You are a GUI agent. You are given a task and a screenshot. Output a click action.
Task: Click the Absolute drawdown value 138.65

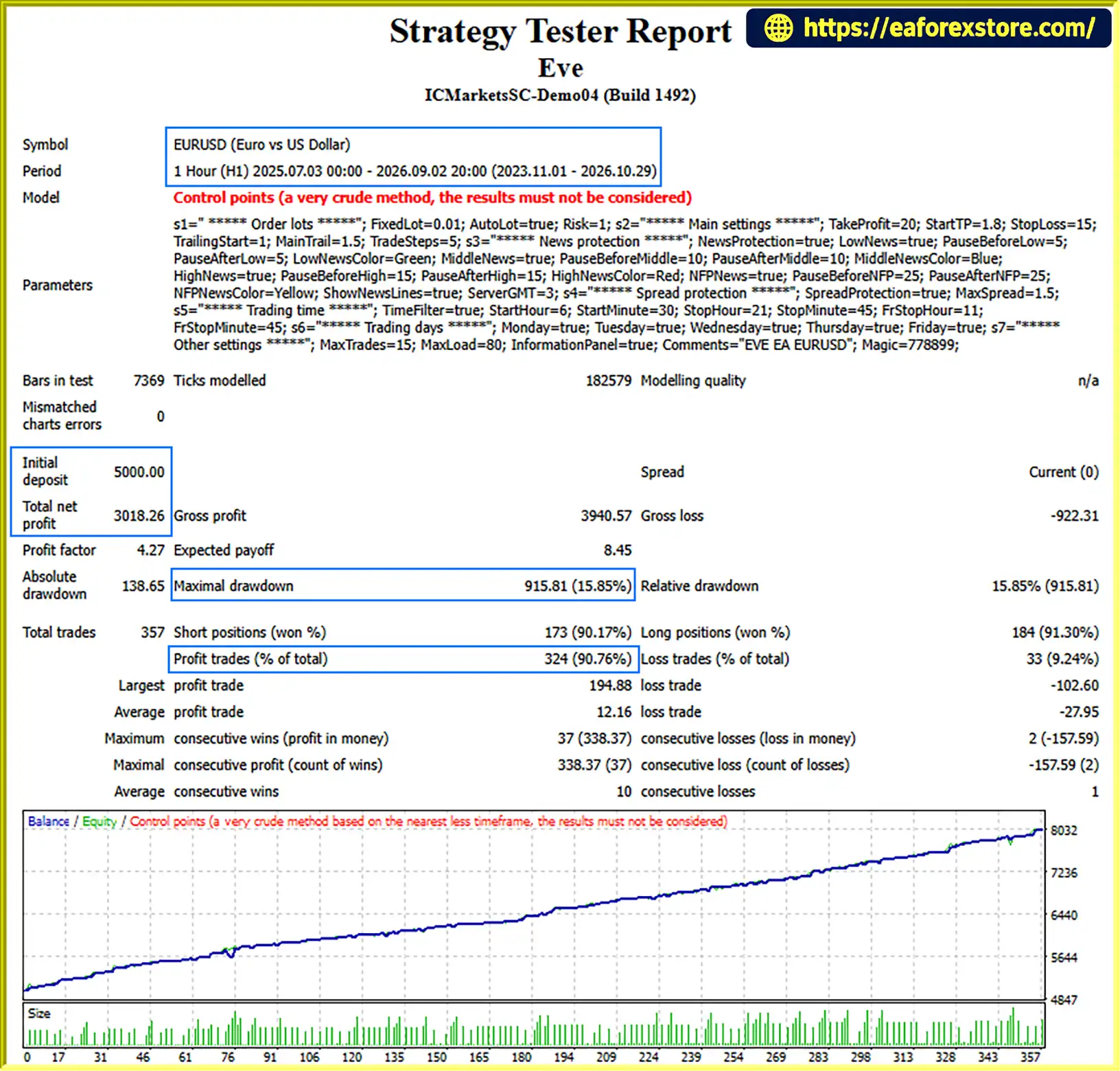click(x=143, y=586)
